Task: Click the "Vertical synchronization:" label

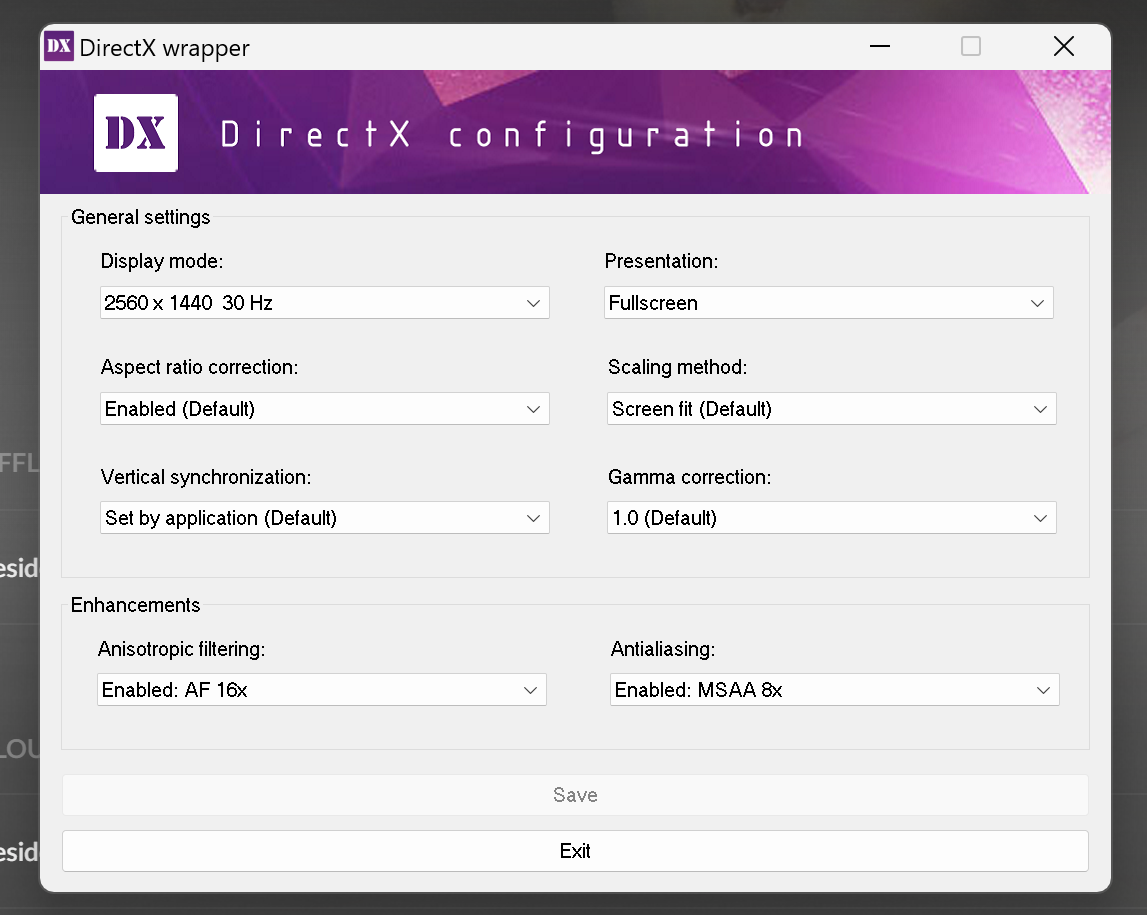Action: click(x=206, y=478)
